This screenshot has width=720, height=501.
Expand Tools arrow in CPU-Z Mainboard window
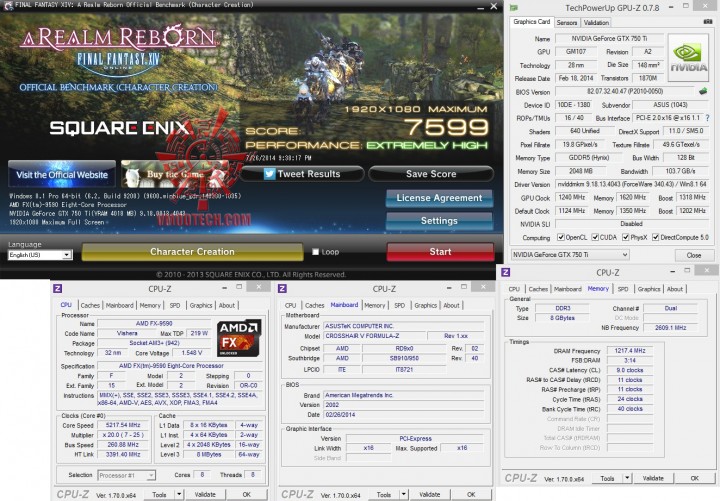[404, 495]
